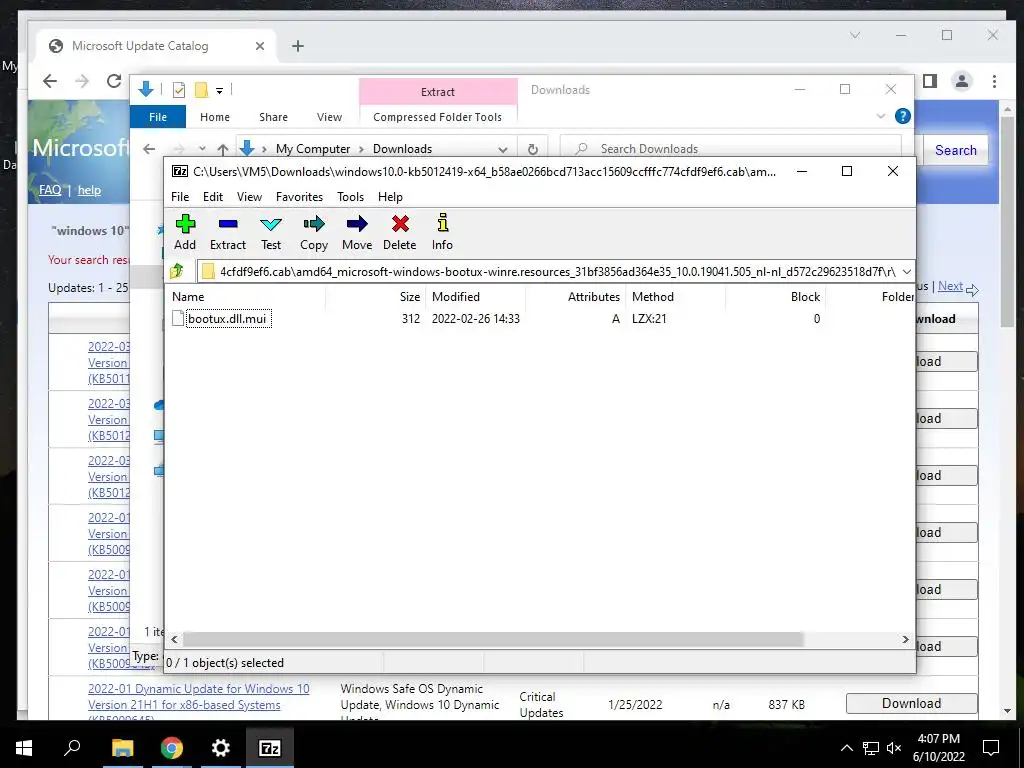Click Search button in Update Catalog
1024x768 pixels.
click(955, 150)
